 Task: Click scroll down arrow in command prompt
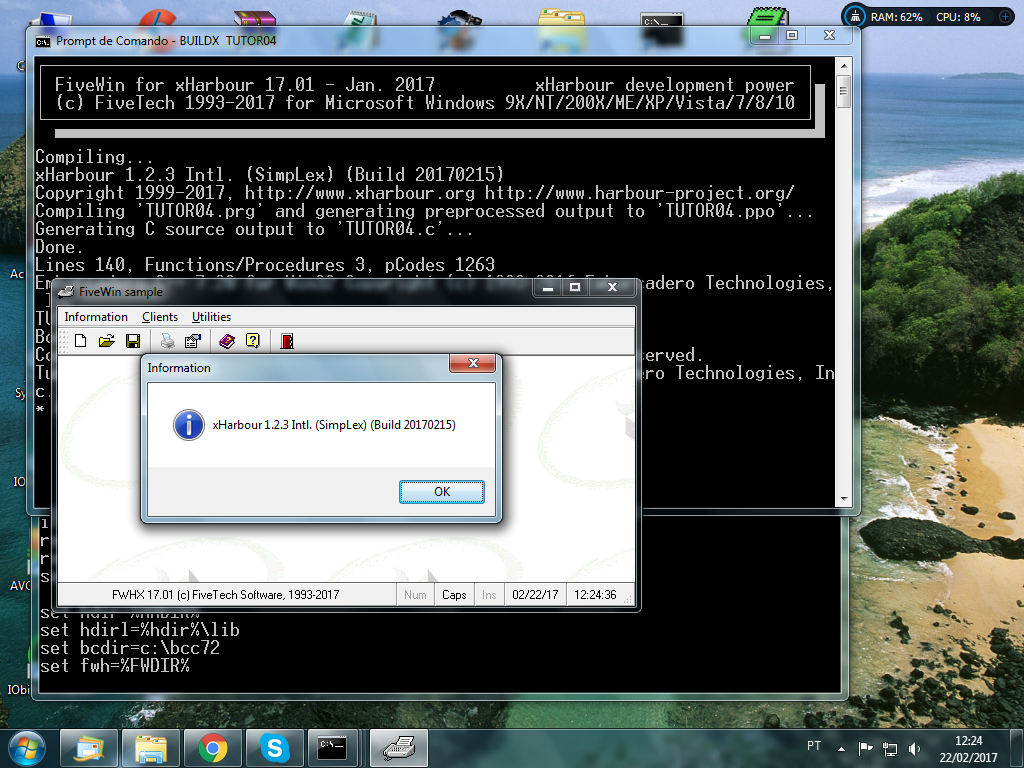tap(844, 499)
